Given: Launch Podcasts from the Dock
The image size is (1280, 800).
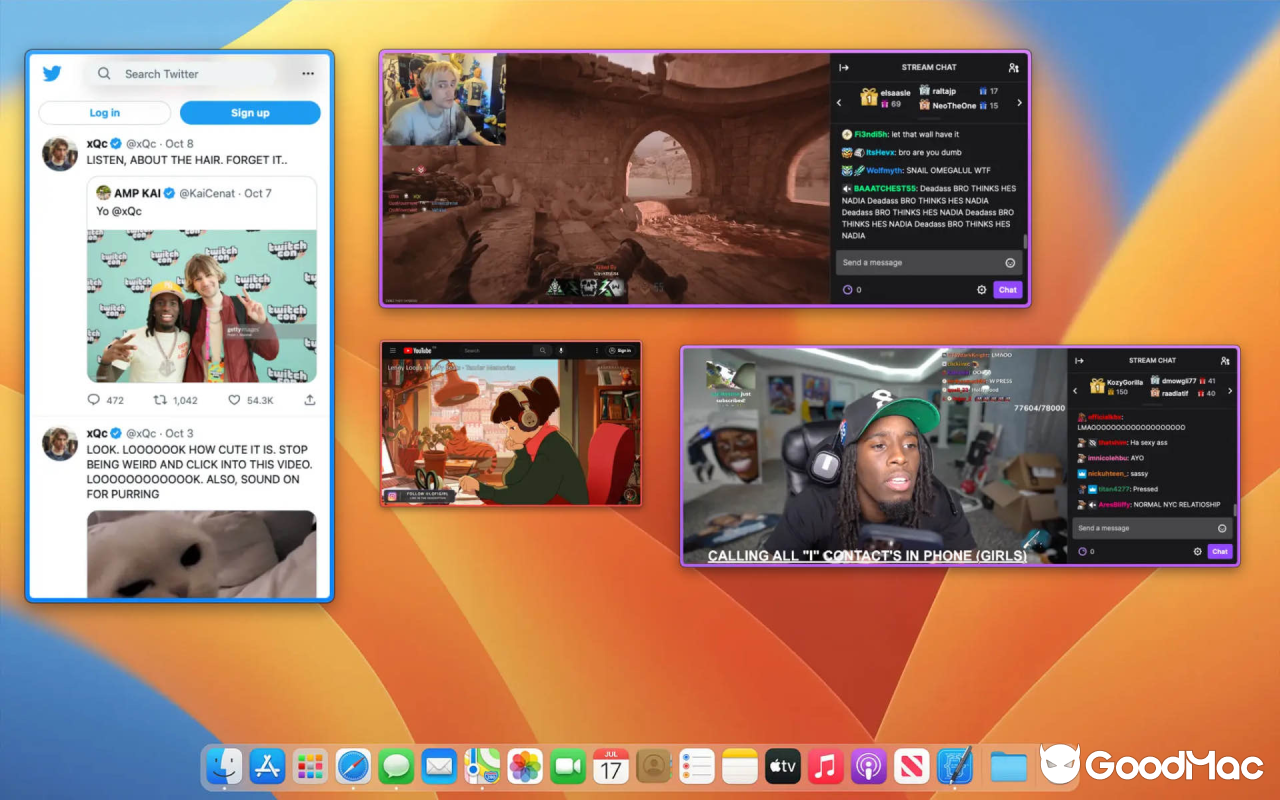Looking at the screenshot, I should 868,767.
